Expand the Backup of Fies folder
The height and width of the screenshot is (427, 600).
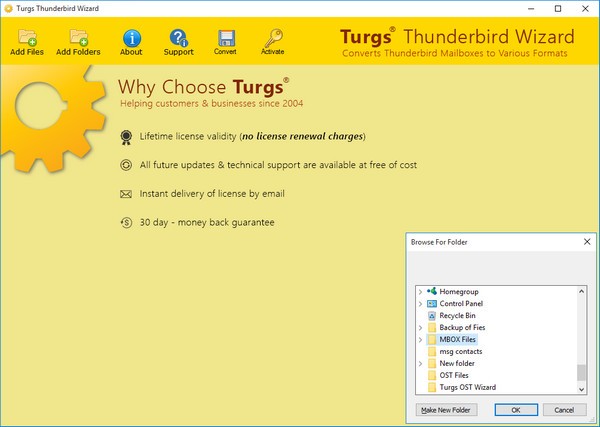[420, 327]
